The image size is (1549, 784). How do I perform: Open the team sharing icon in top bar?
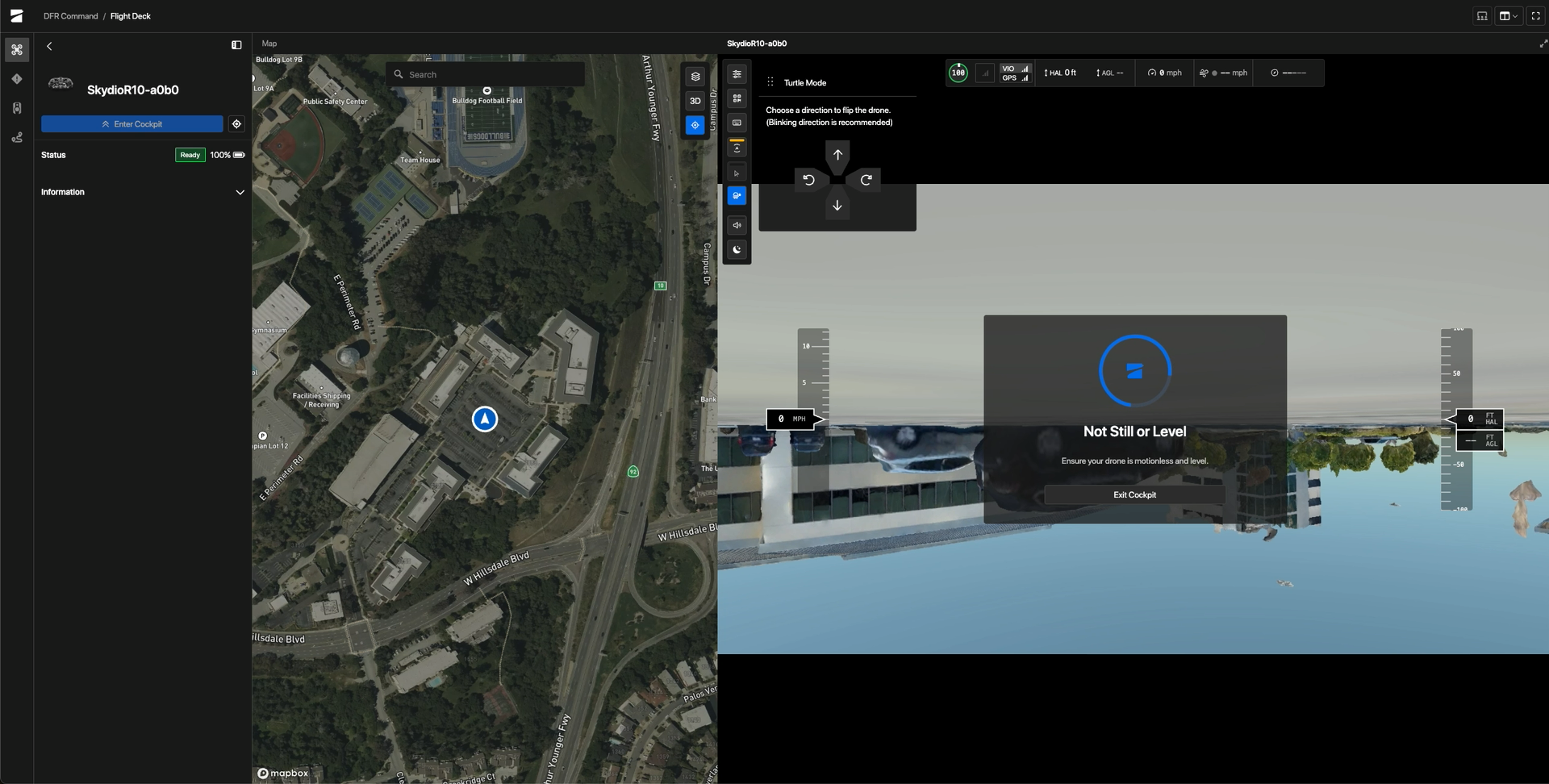click(x=1482, y=16)
